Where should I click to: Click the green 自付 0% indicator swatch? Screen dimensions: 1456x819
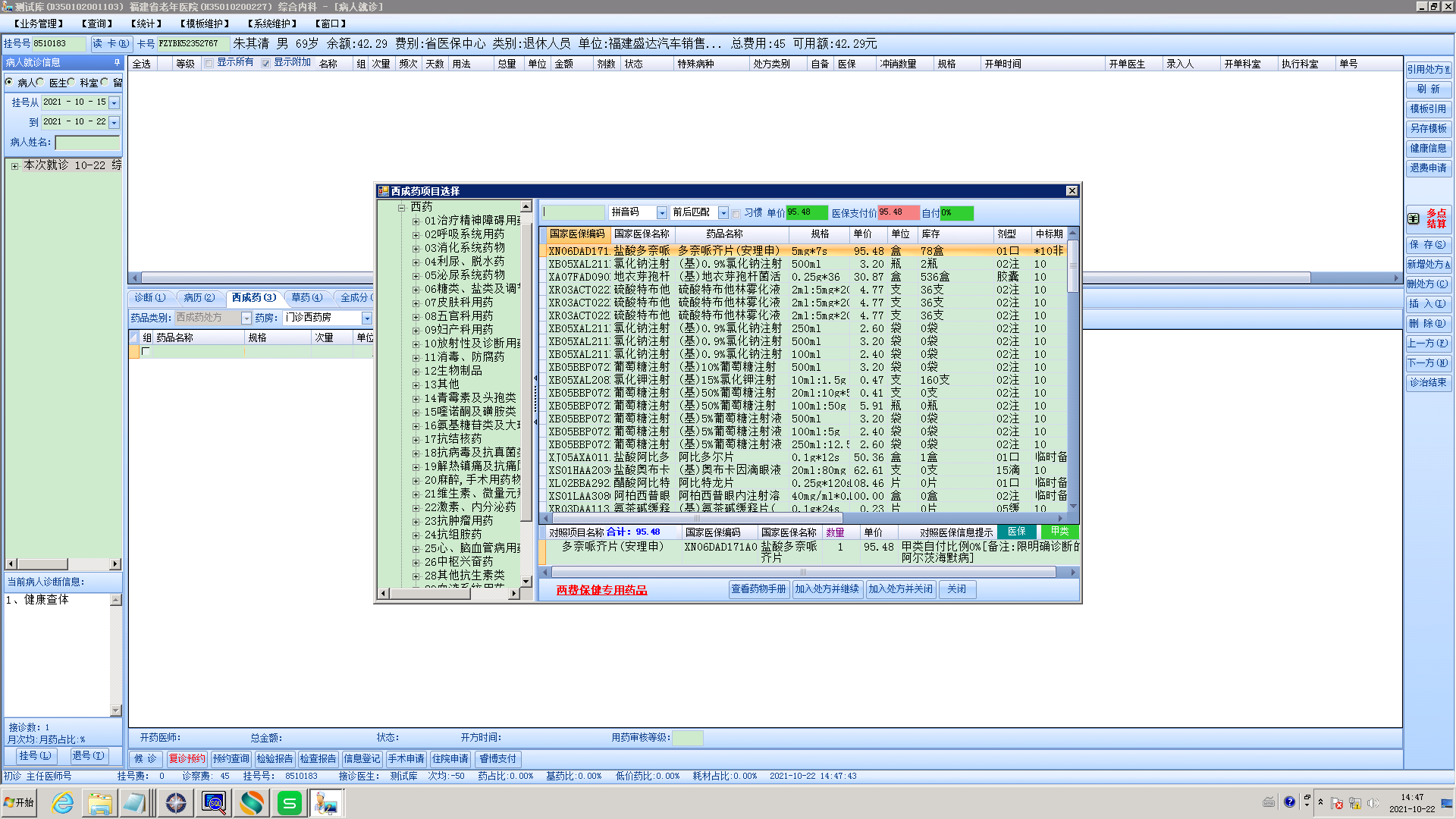click(x=956, y=213)
